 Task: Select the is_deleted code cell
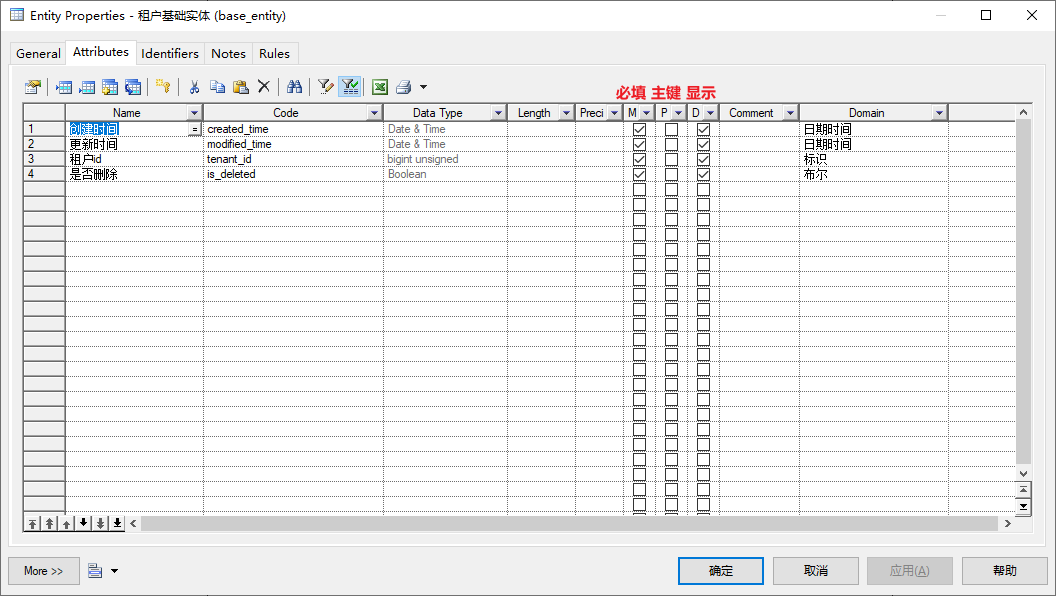293,174
